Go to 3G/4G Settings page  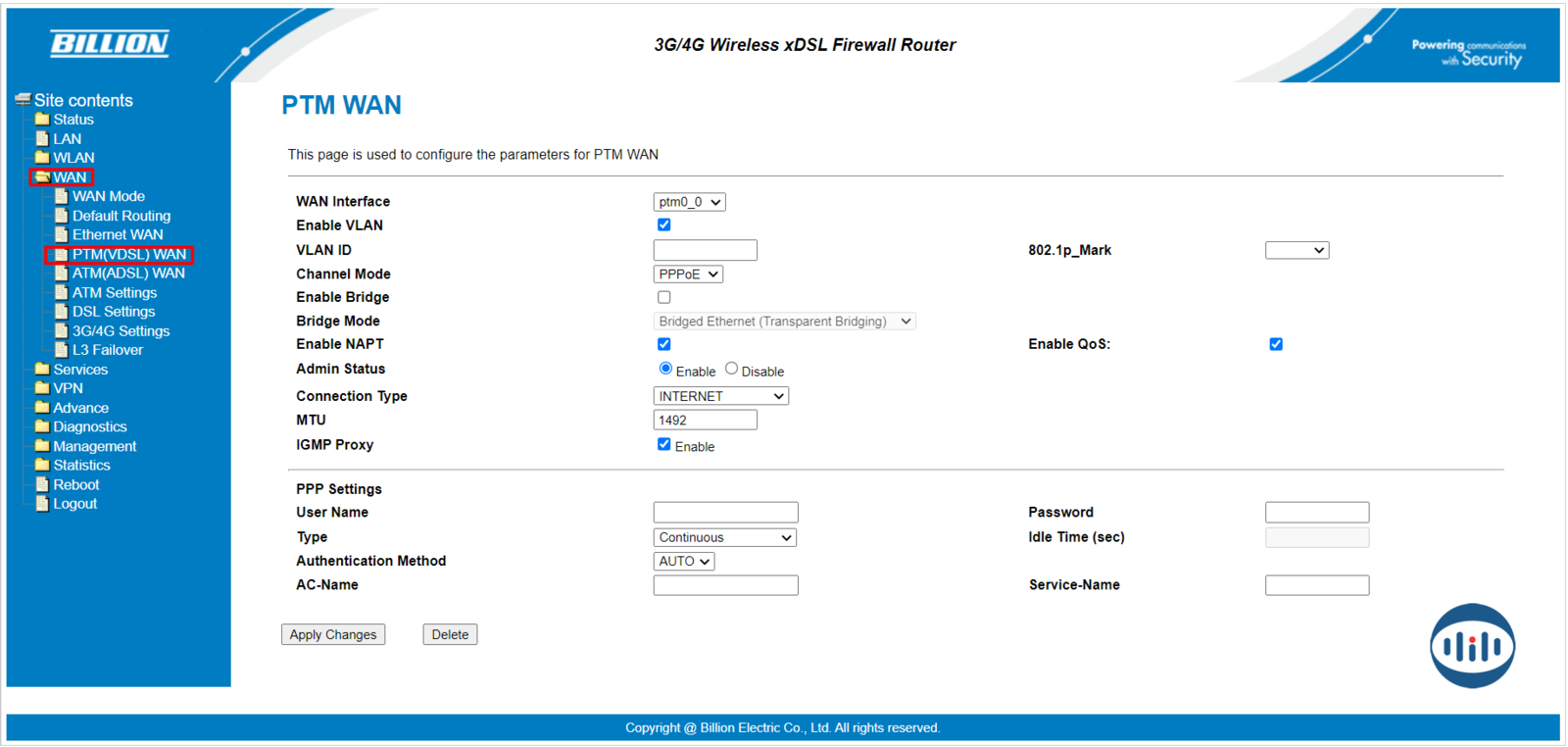[x=121, y=331]
